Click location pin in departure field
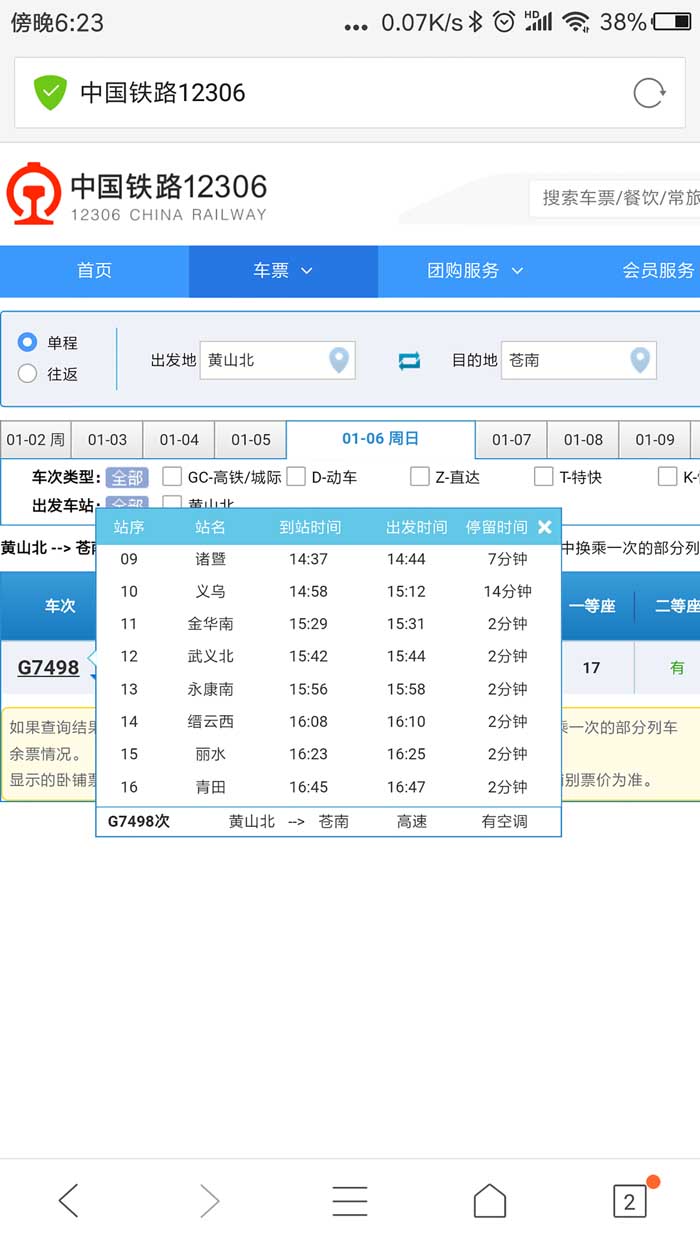The width and height of the screenshot is (700, 1244). click(339, 360)
